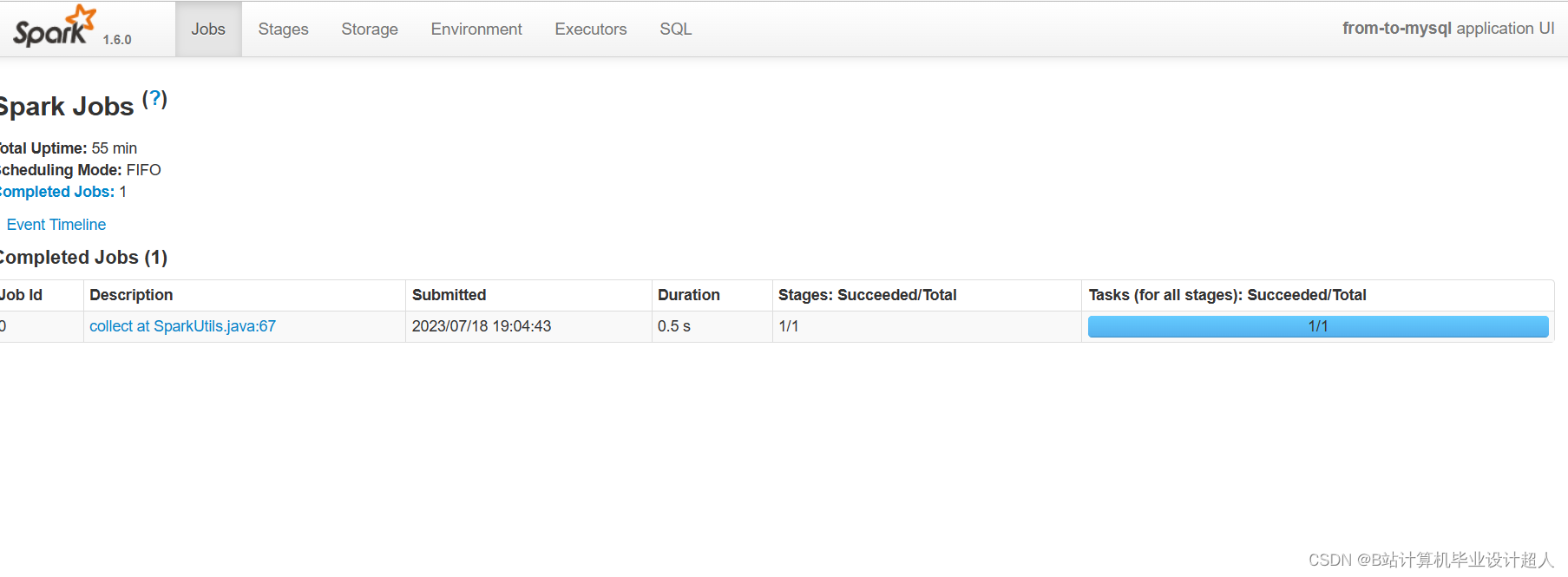Click the Scheduling Mode FIFO text
Screen dimensions: 1568x577
pyautogui.click(x=81, y=170)
